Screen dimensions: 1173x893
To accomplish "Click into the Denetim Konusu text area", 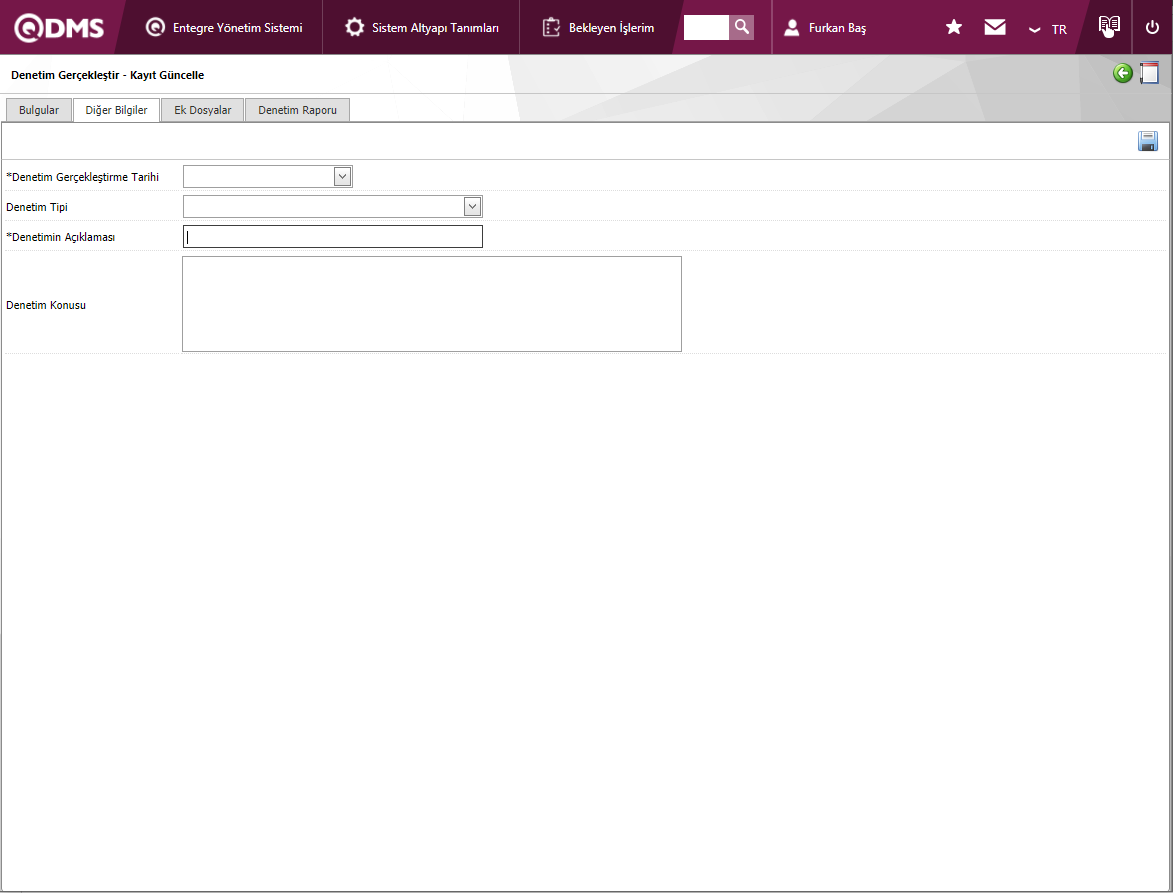I will point(431,304).
